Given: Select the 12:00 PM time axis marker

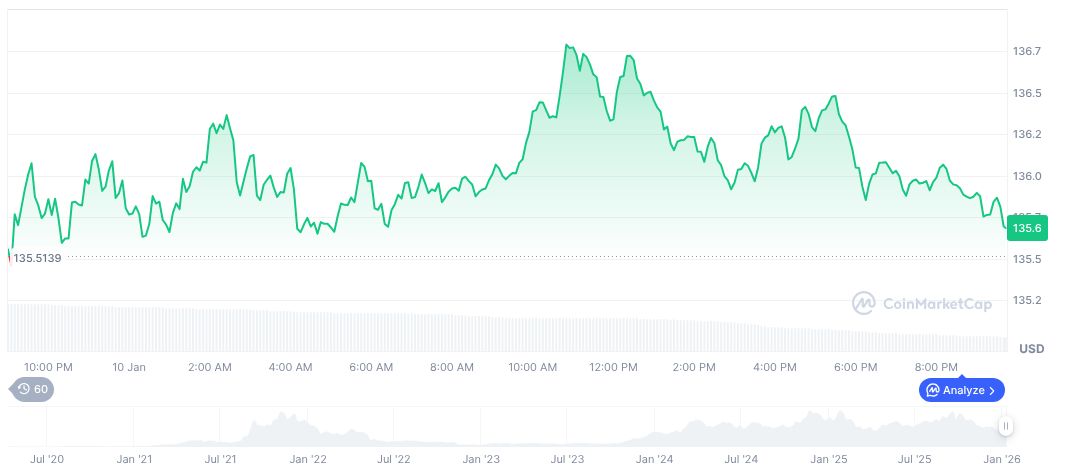Looking at the screenshot, I should point(613,367).
